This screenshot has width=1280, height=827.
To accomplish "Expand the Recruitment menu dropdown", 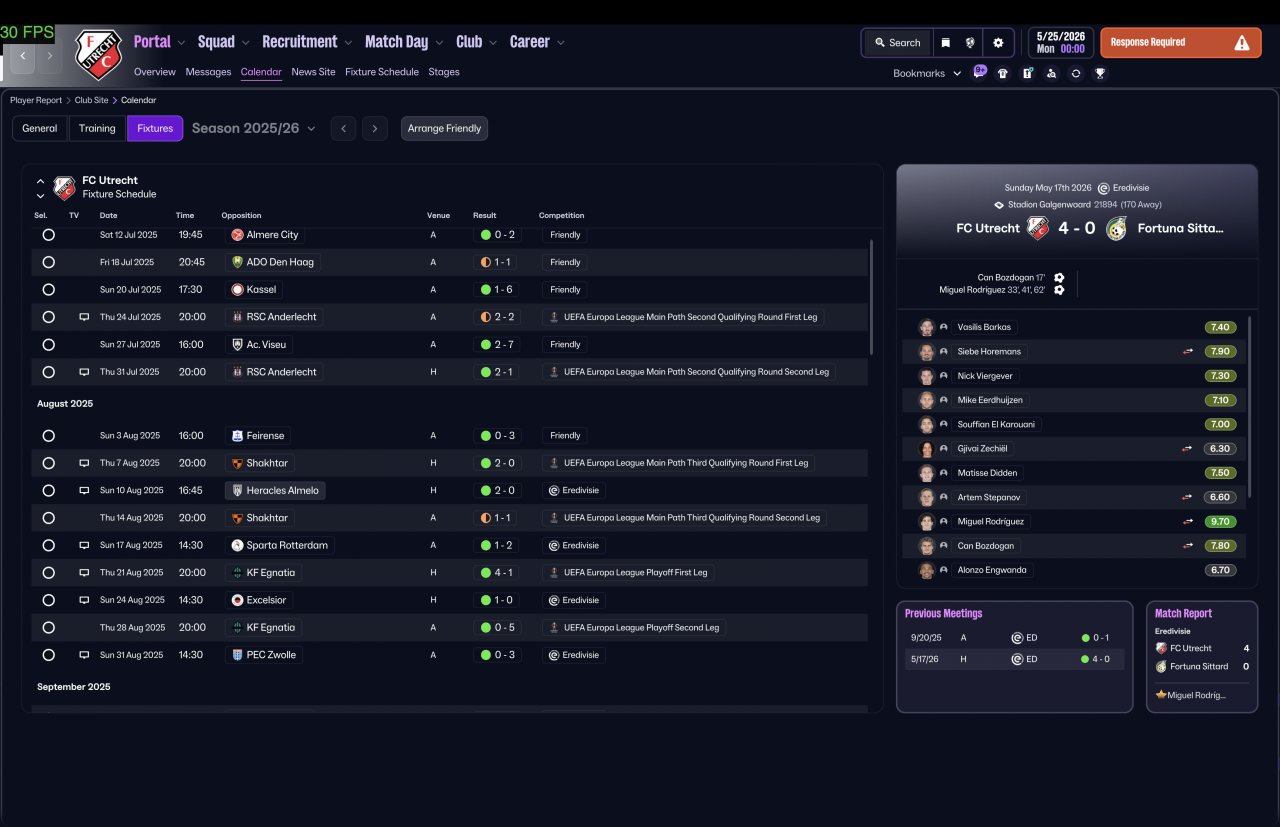I will (x=348, y=42).
